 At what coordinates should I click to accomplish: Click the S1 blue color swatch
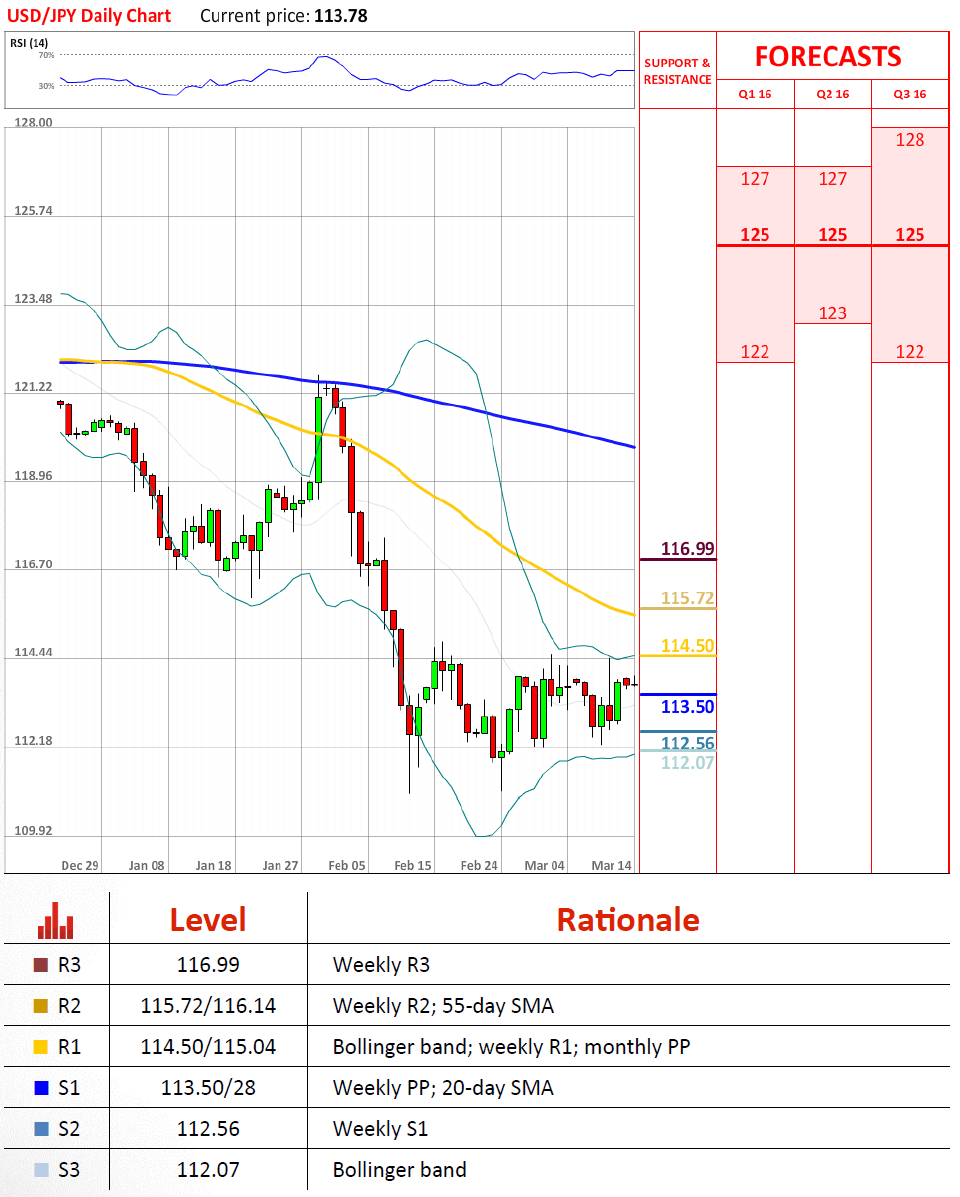(x=41, y=1088)
